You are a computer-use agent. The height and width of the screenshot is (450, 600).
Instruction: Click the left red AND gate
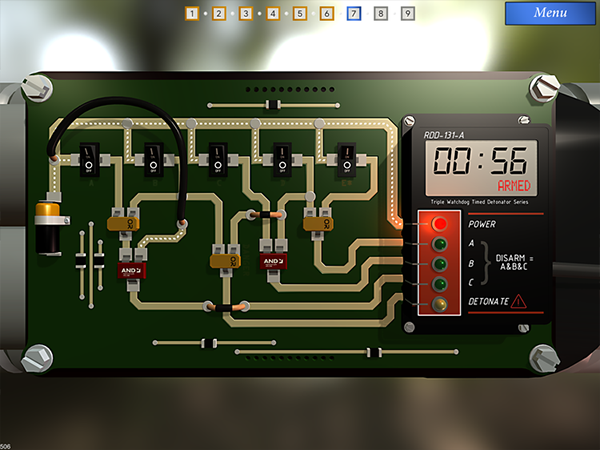(x=132, y=271)
